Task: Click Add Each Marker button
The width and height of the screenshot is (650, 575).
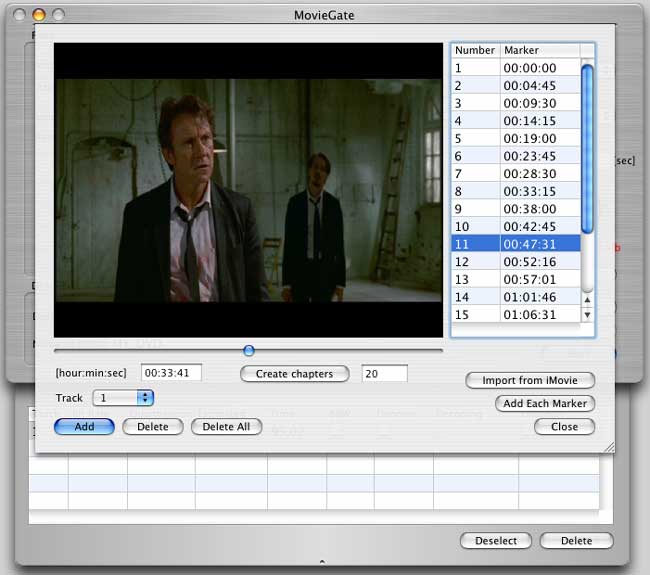Action: [x=545, y=403]
